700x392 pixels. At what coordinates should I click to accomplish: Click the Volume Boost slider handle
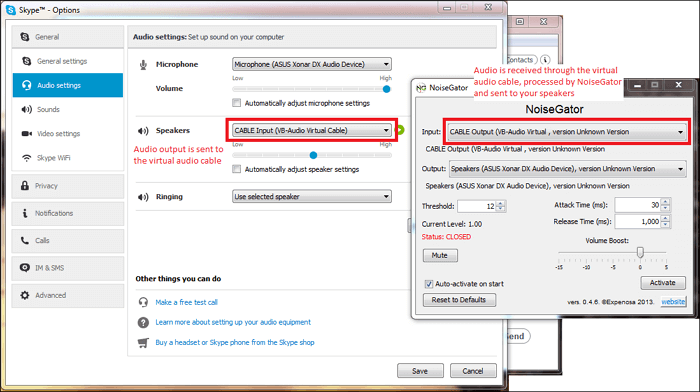pyautogui.click(x=640, y=252)
